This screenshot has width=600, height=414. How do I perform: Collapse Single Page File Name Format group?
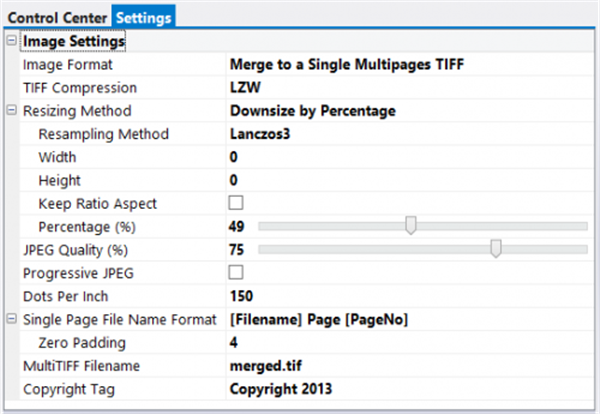tap(11, 319)
